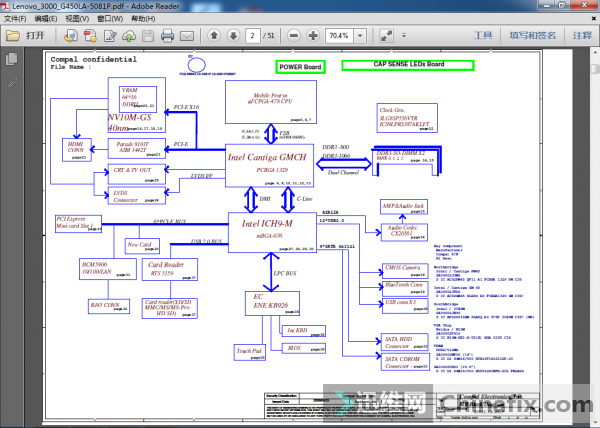Click the BlueTooth Conn block
The width and height of the screenshot is (600, 428).
(405, 288)
